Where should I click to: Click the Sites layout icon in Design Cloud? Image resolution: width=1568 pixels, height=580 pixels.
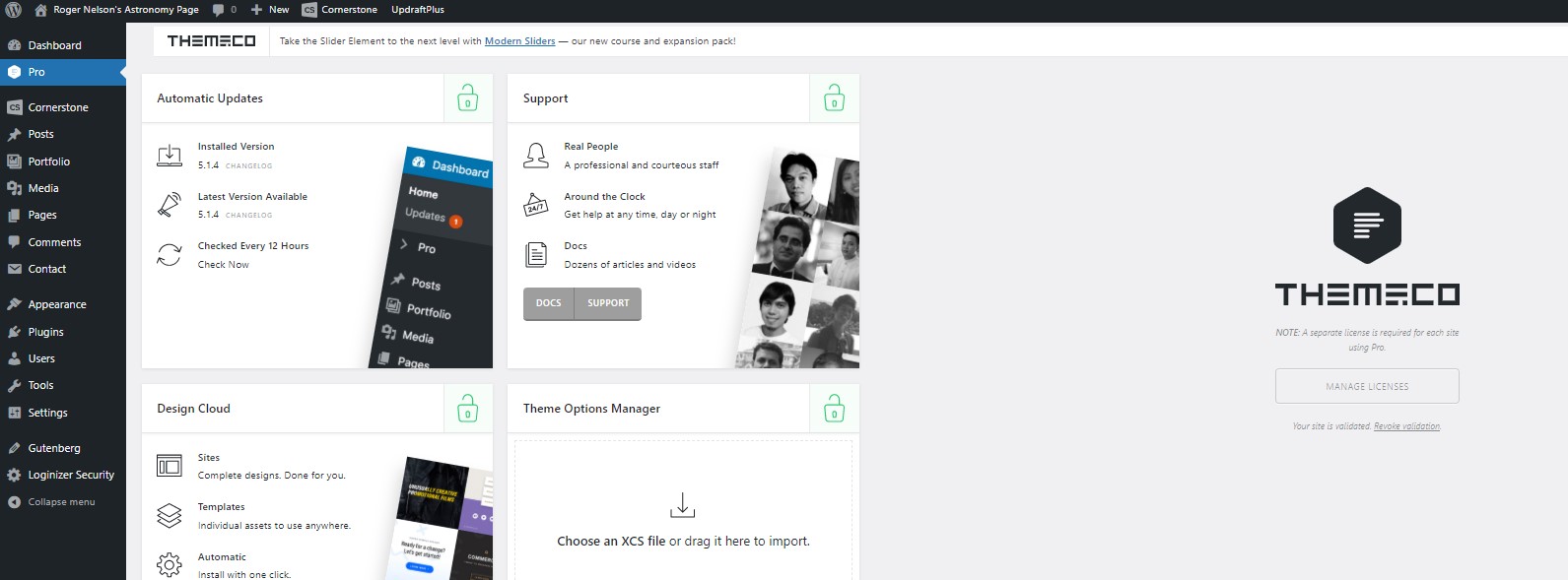[x=170, y=466]
